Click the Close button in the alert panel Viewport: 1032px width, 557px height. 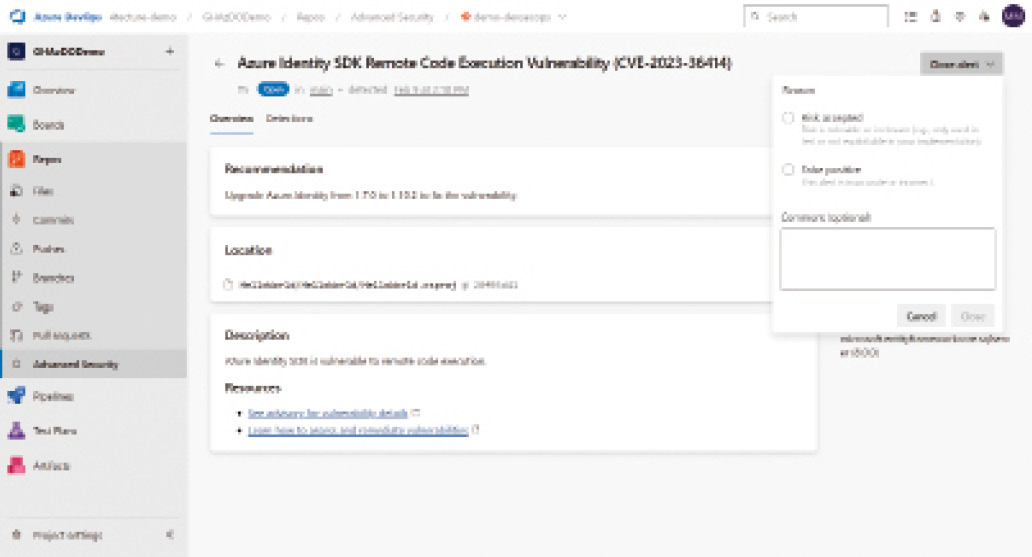point(972,316)
